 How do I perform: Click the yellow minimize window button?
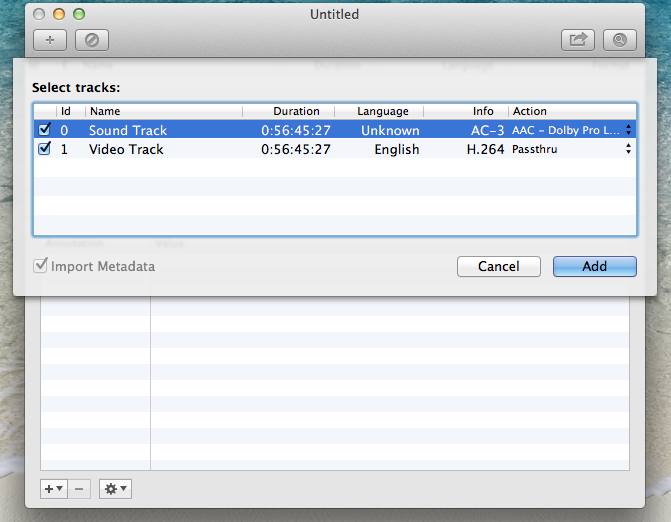(59, 14)
